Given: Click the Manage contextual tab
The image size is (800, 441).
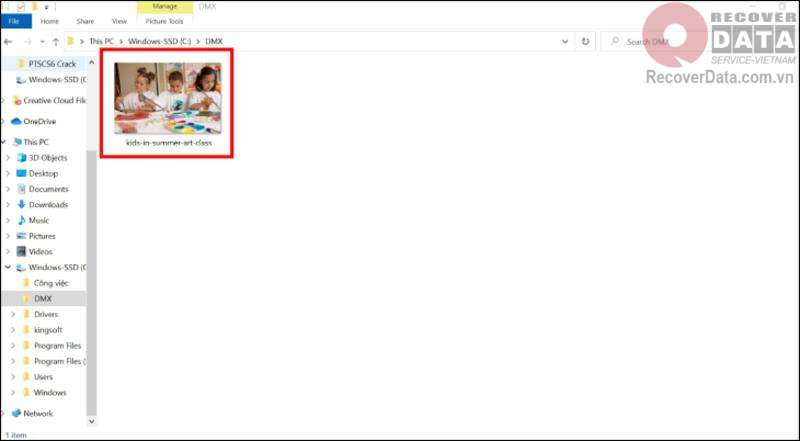Looking at the screenshot, I should pyautogui.click(x=165, y=7).
